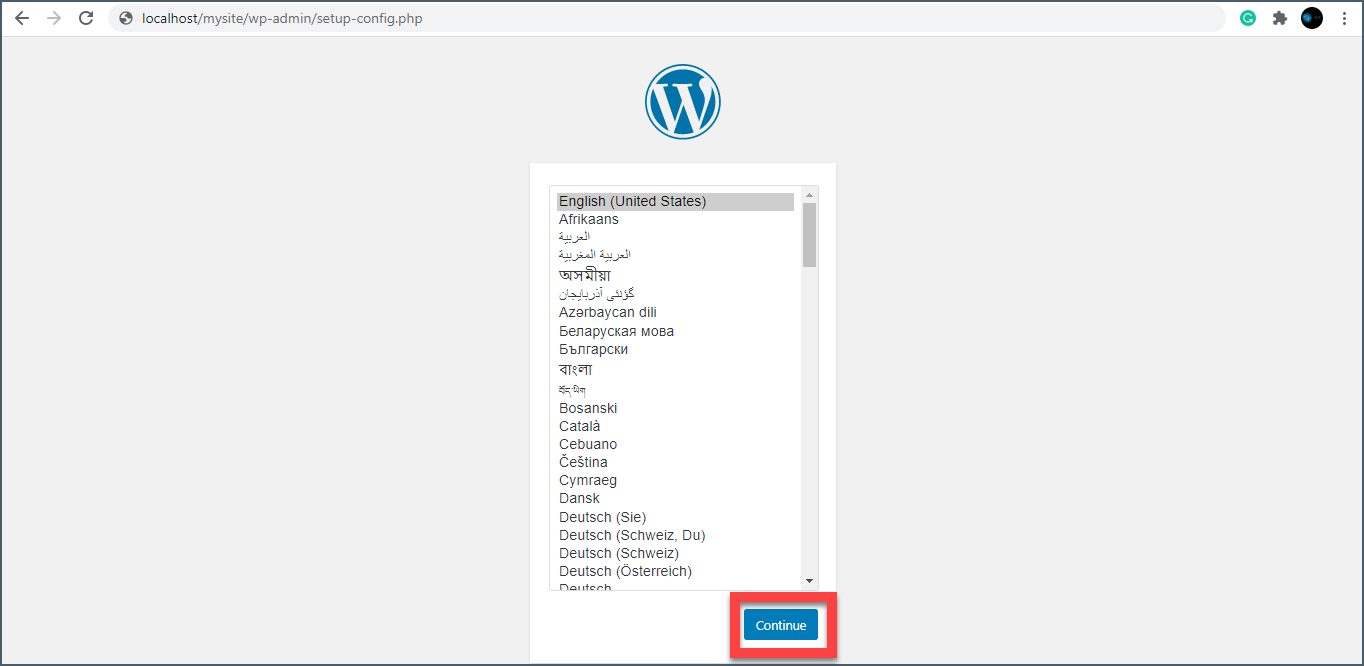Click the language list scrollbar thumb
The height and width of the screenshot is (666, 1364).
point(809,235)
